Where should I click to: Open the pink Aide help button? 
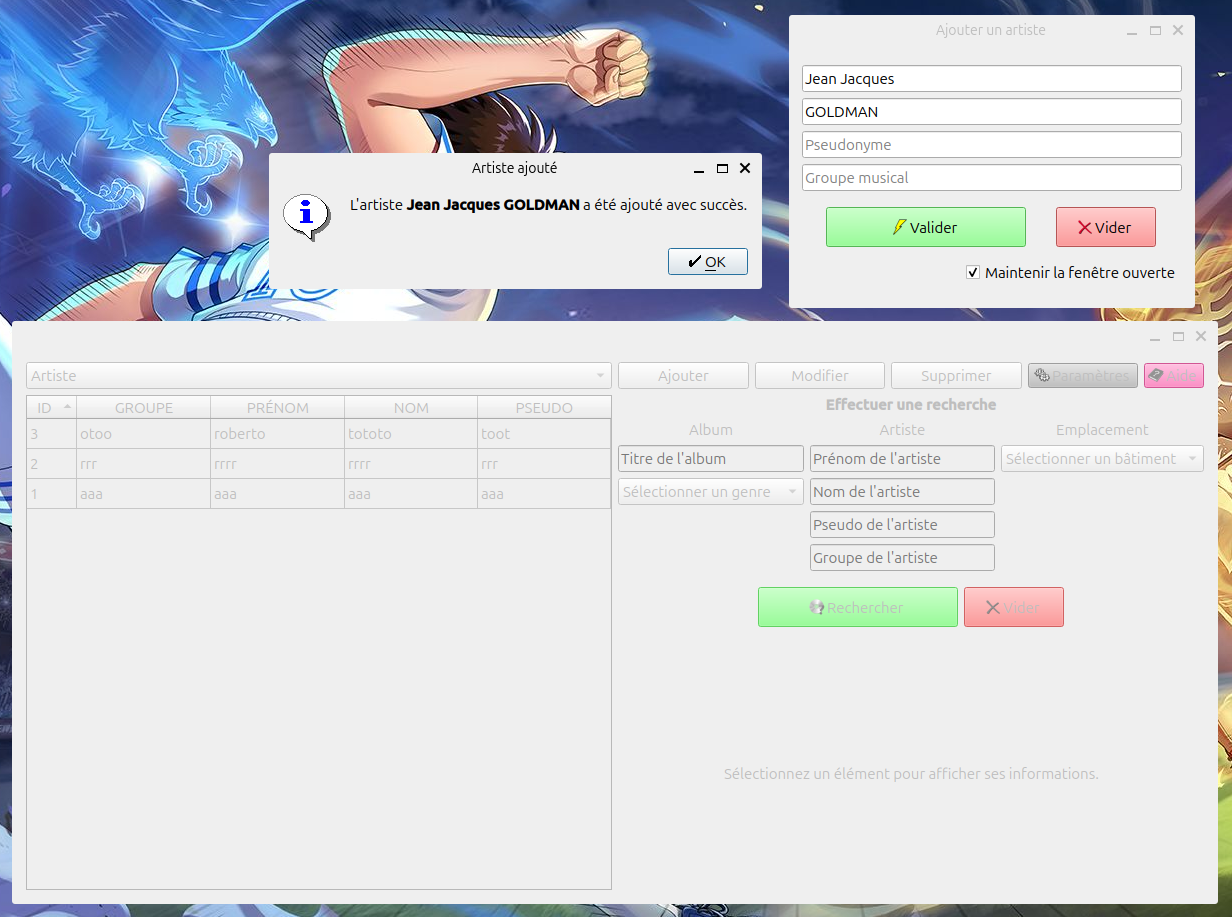[x=1173, y=376]
